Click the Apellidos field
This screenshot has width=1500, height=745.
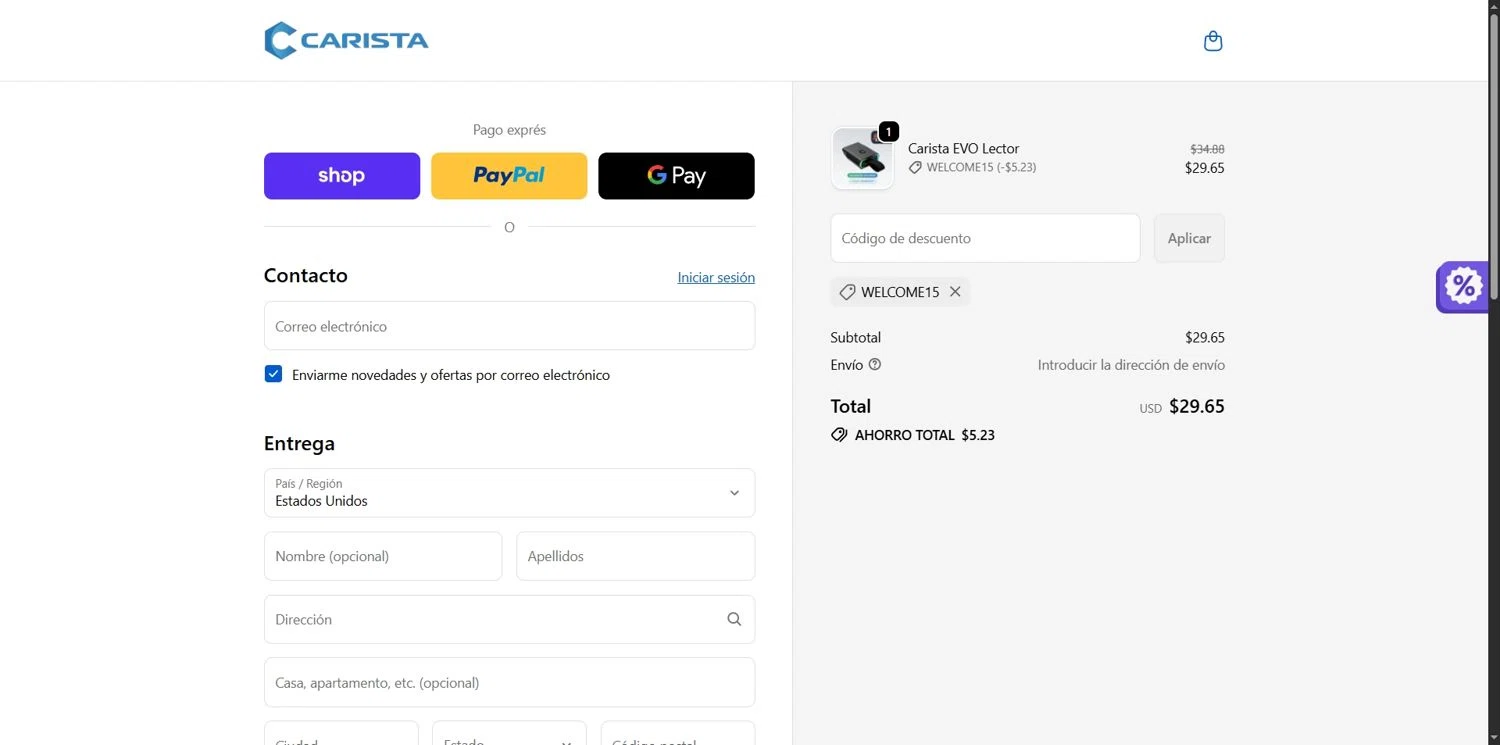(635, 556)
